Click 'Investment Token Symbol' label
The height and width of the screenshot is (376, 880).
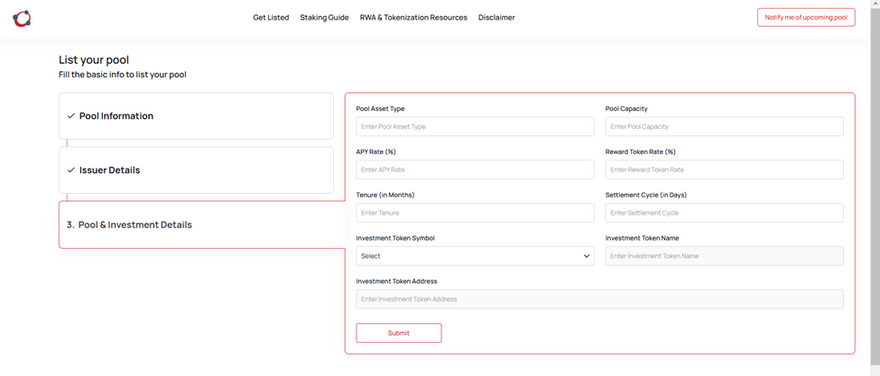point(395,238)
